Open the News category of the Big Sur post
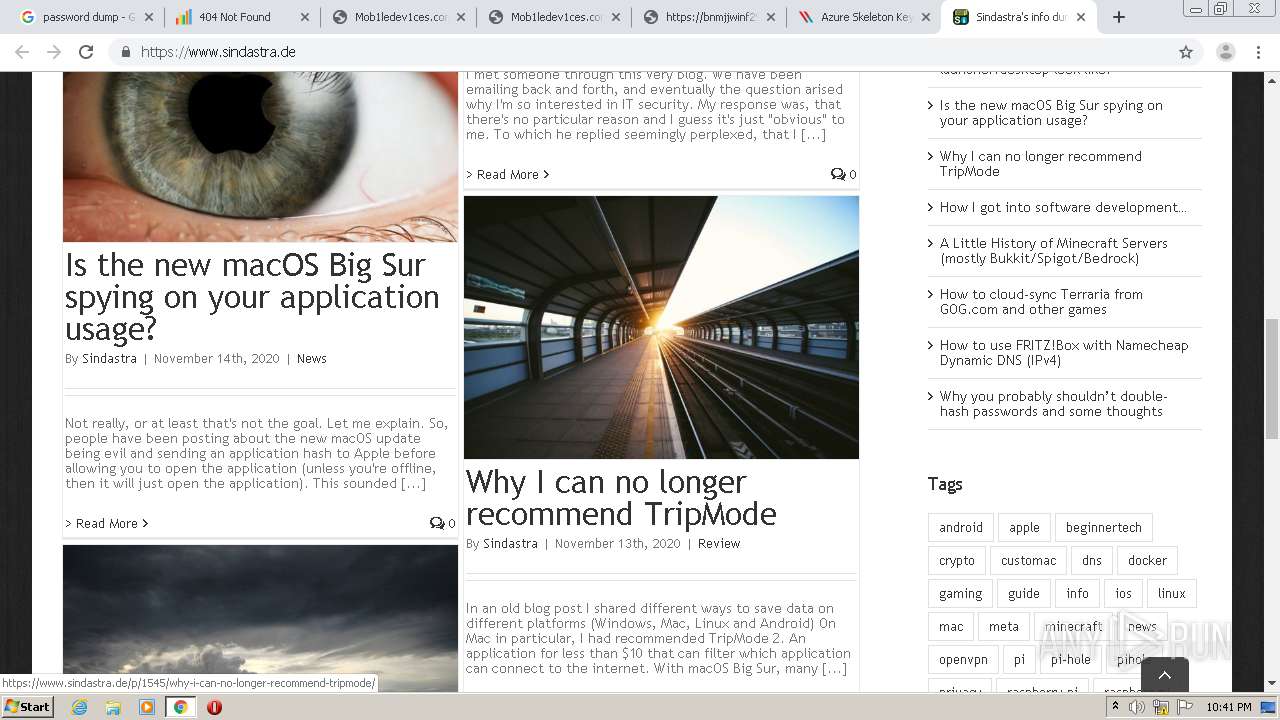Viewport: 1280px width, 720px height. [312, 358]
